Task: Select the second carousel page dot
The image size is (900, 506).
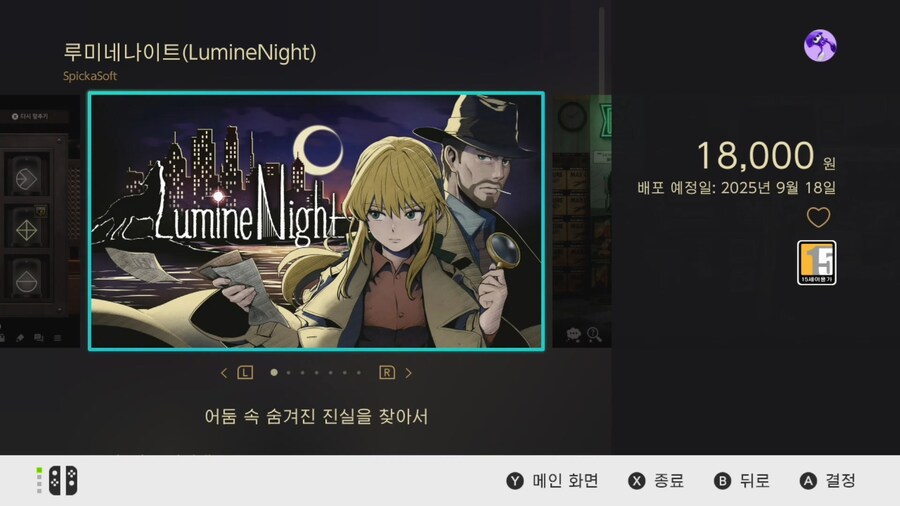Action: 288,373
